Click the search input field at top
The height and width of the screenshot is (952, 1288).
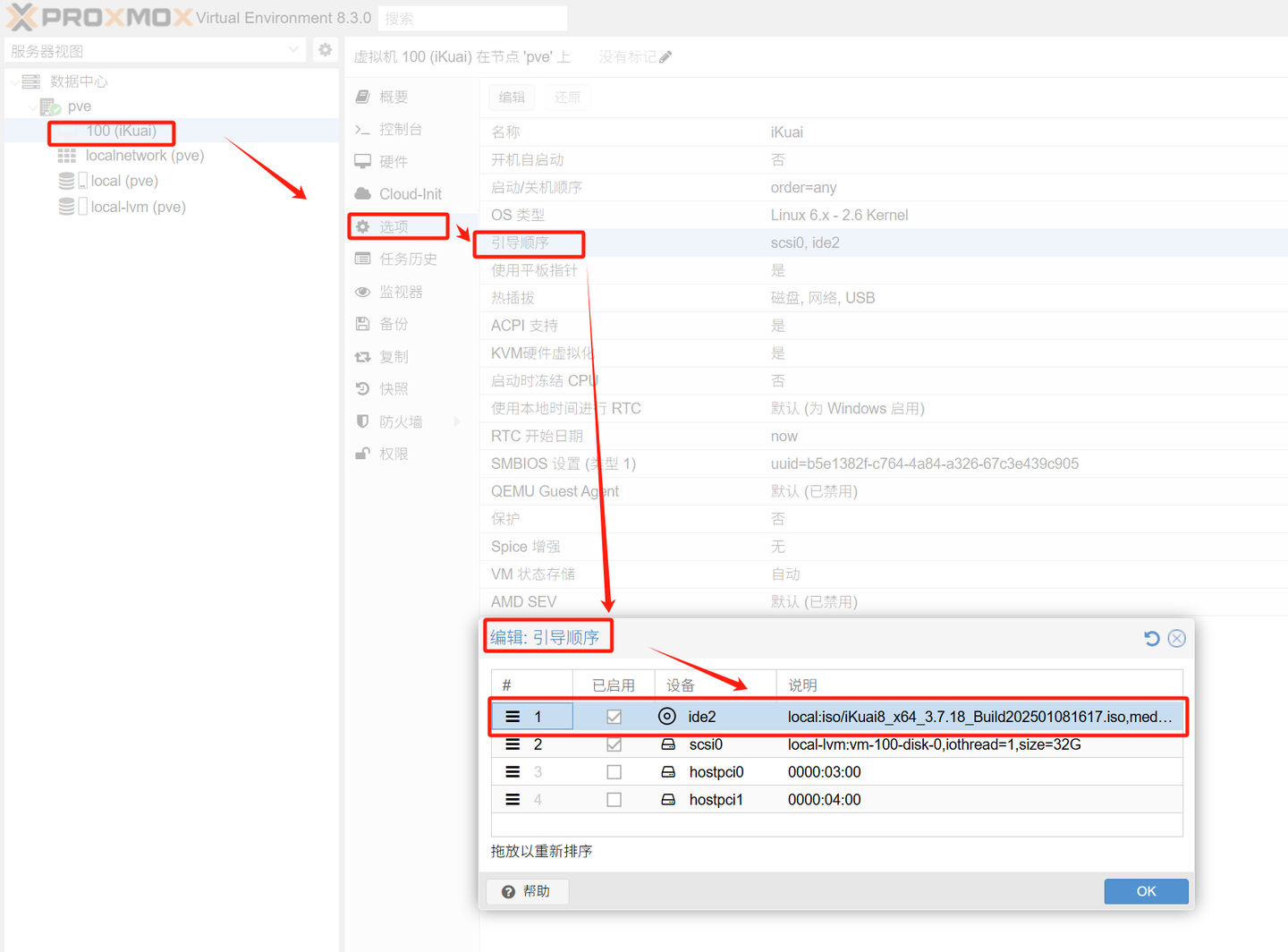(x=472, y=18)
